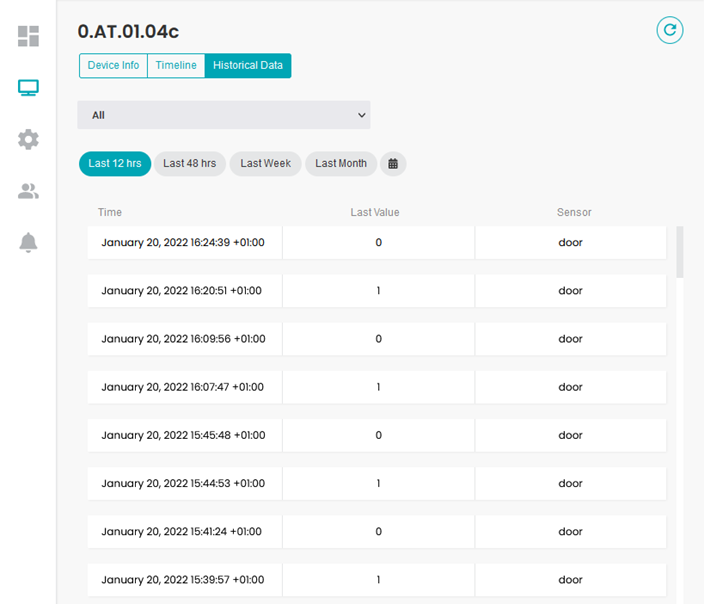Image resolution: width=704 pixels, height=604 pixels.
Task: Open the calendar date picker icon
Action: (393, 163)
